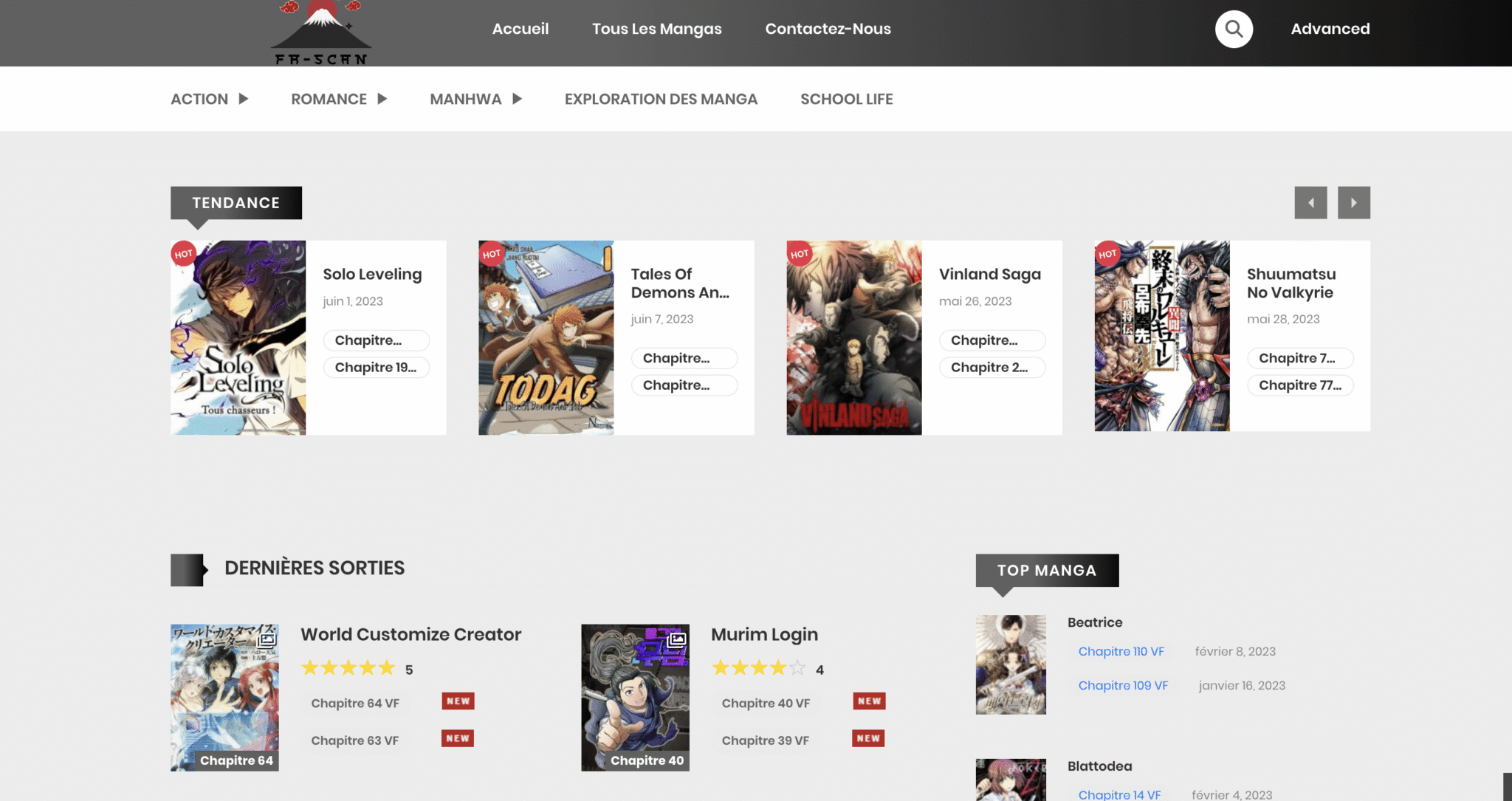Go to previous trending carousel slide
The height and width of the screenshot is (801, 1512).
[x=1310, y=202]
